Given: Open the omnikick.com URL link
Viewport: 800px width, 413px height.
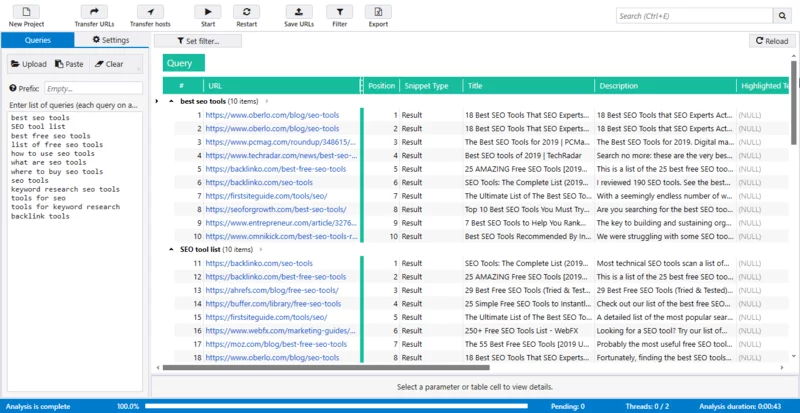Looking at the screenshot, I should (281, 236).
